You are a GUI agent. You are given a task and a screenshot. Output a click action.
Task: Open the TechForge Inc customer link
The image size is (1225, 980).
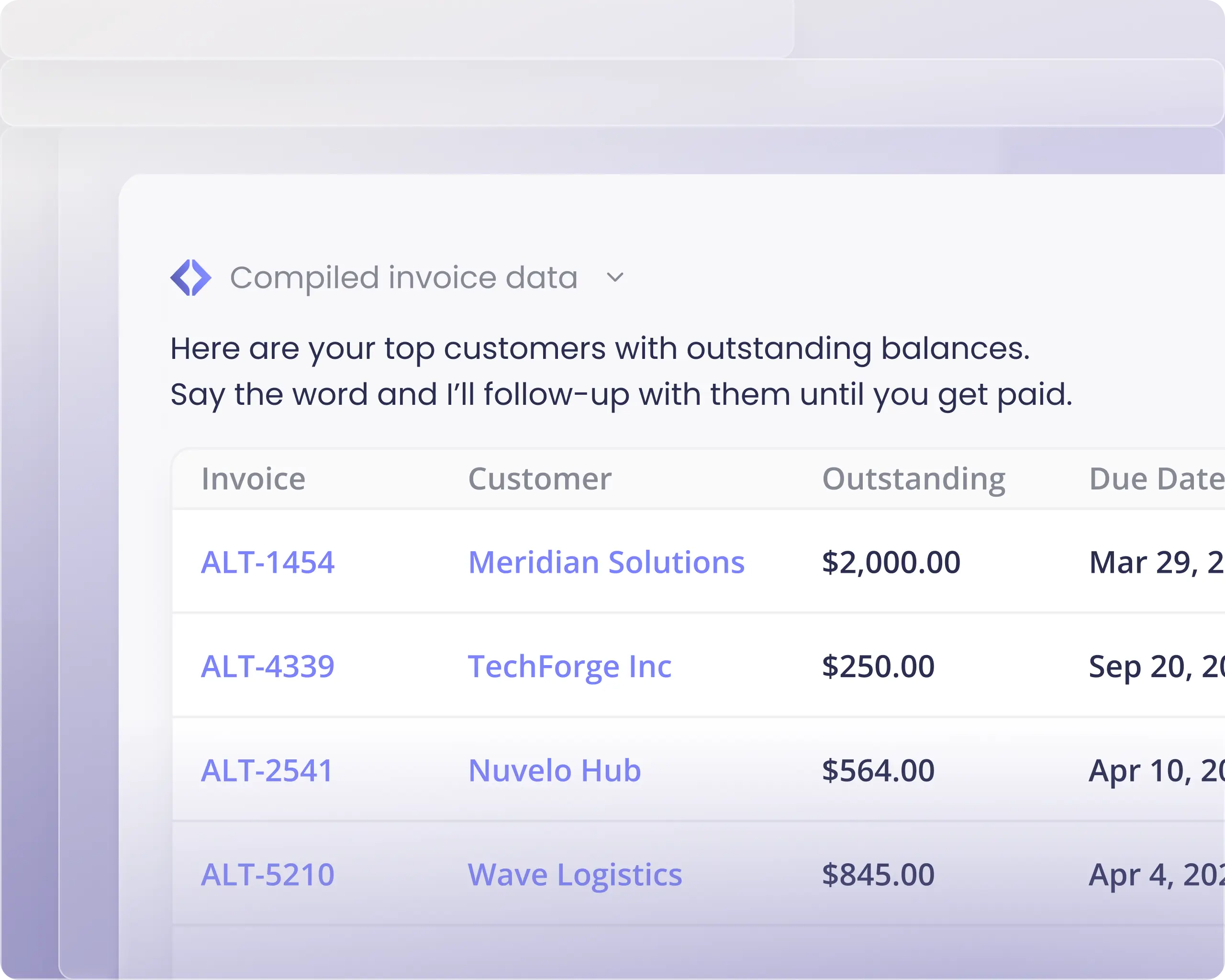click(569, 667)
